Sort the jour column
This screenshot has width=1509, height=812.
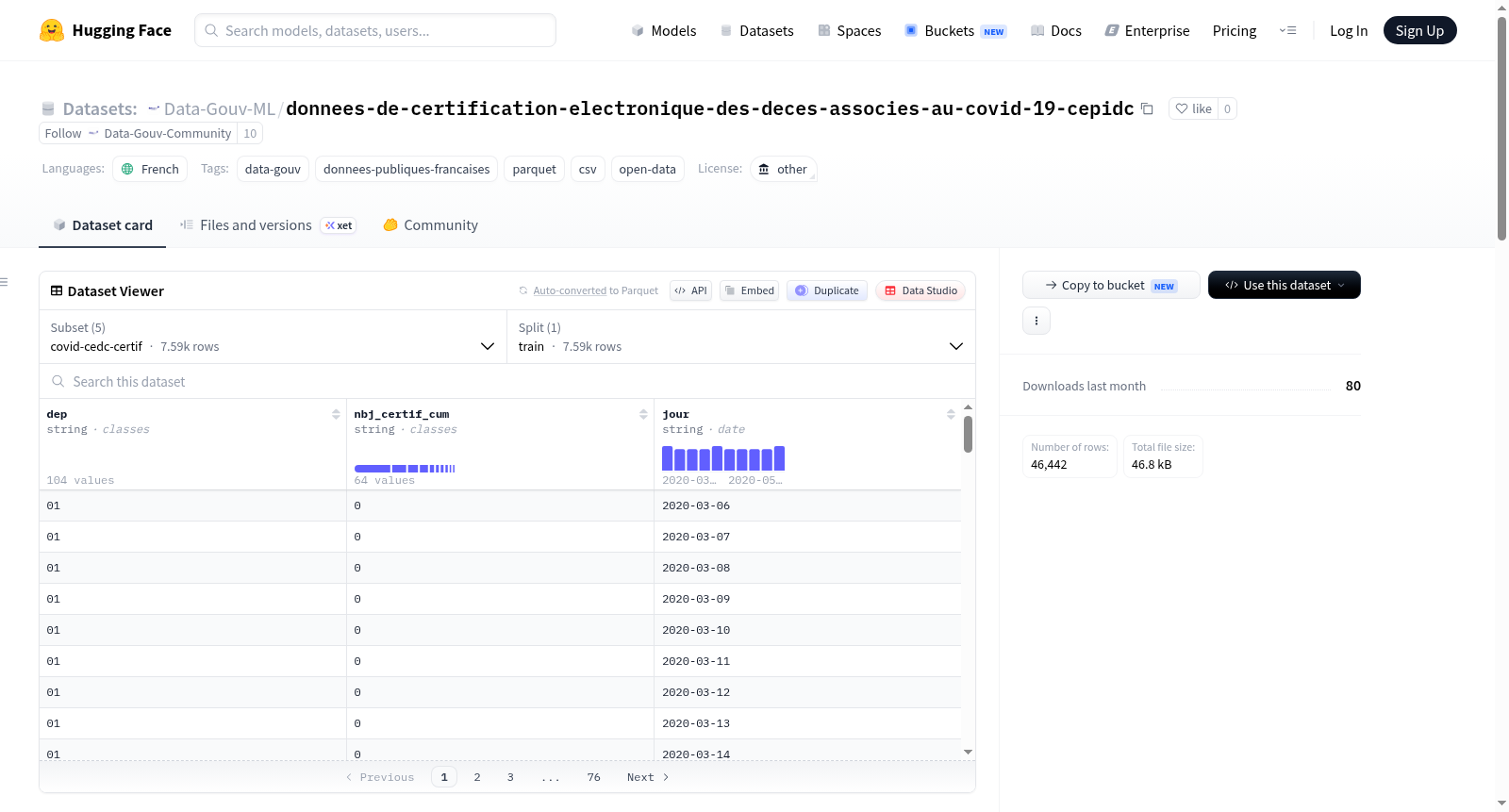pos(951,414)
